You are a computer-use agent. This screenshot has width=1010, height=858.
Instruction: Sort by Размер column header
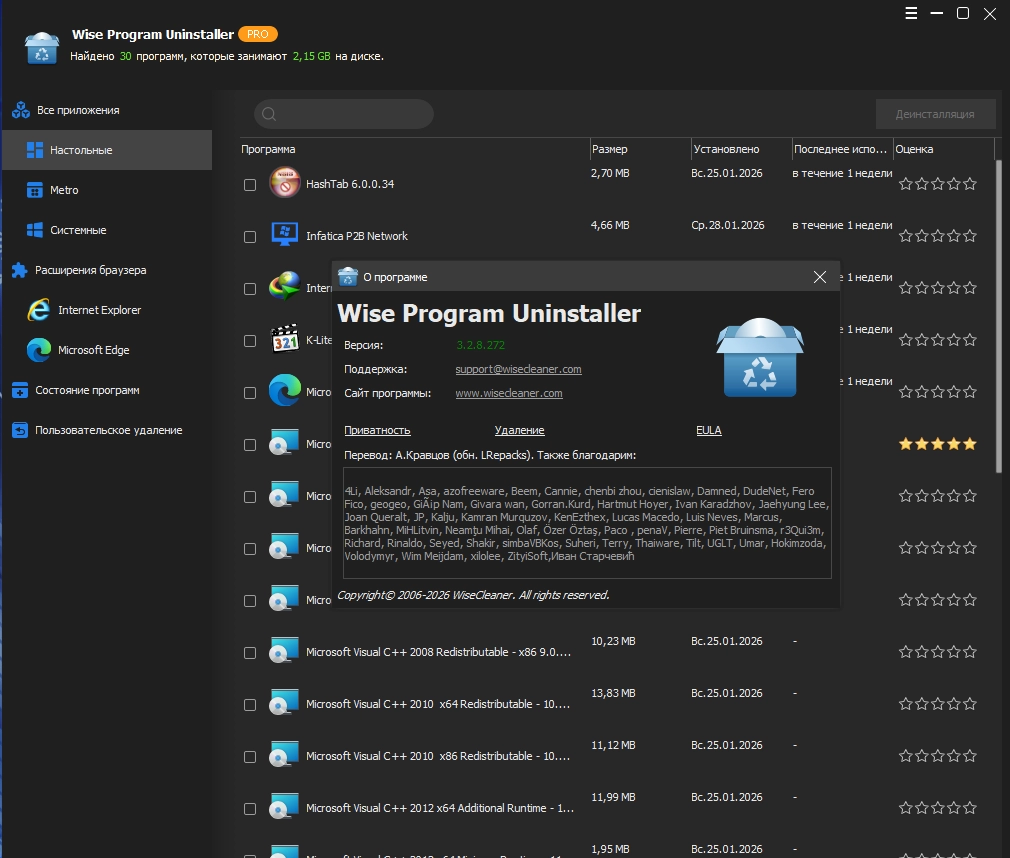click(x=640, y=149)
